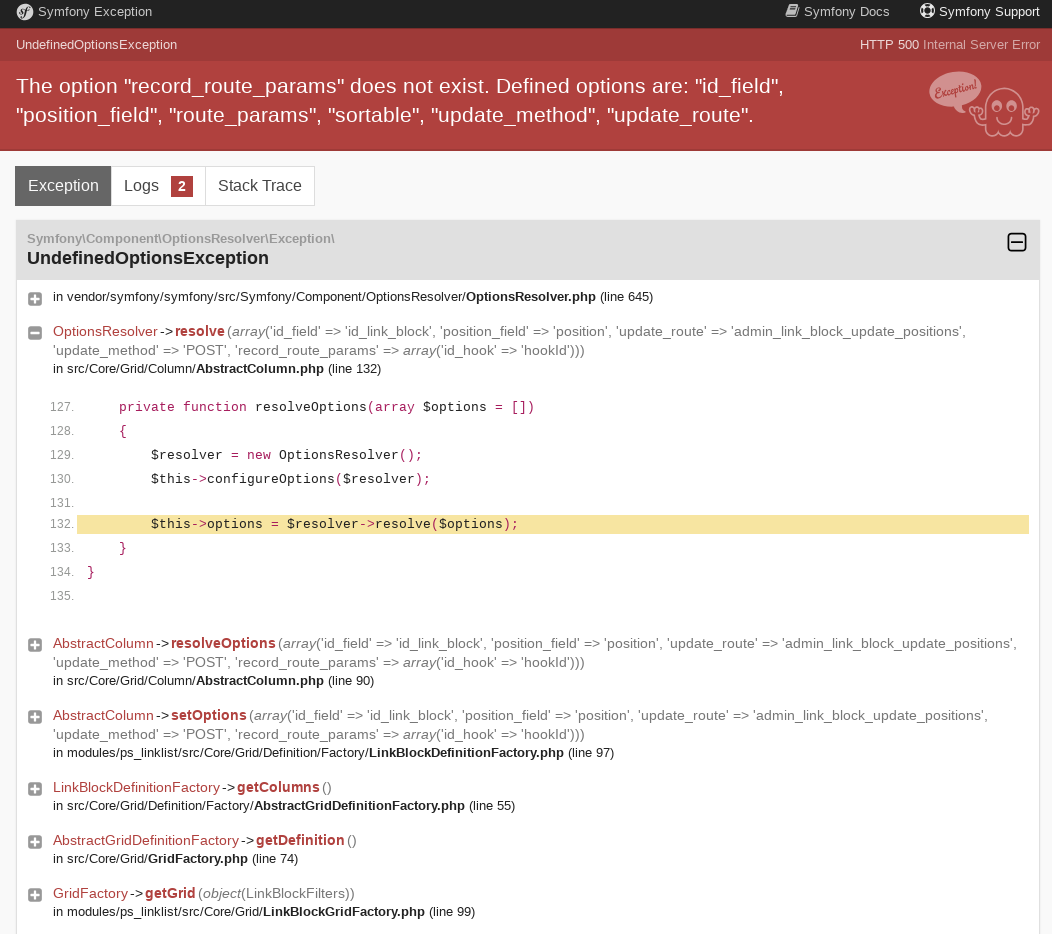Switch to the Stack Trace tab
The height and width of the screenshot is (934, 1052).
tap(260, 186)
